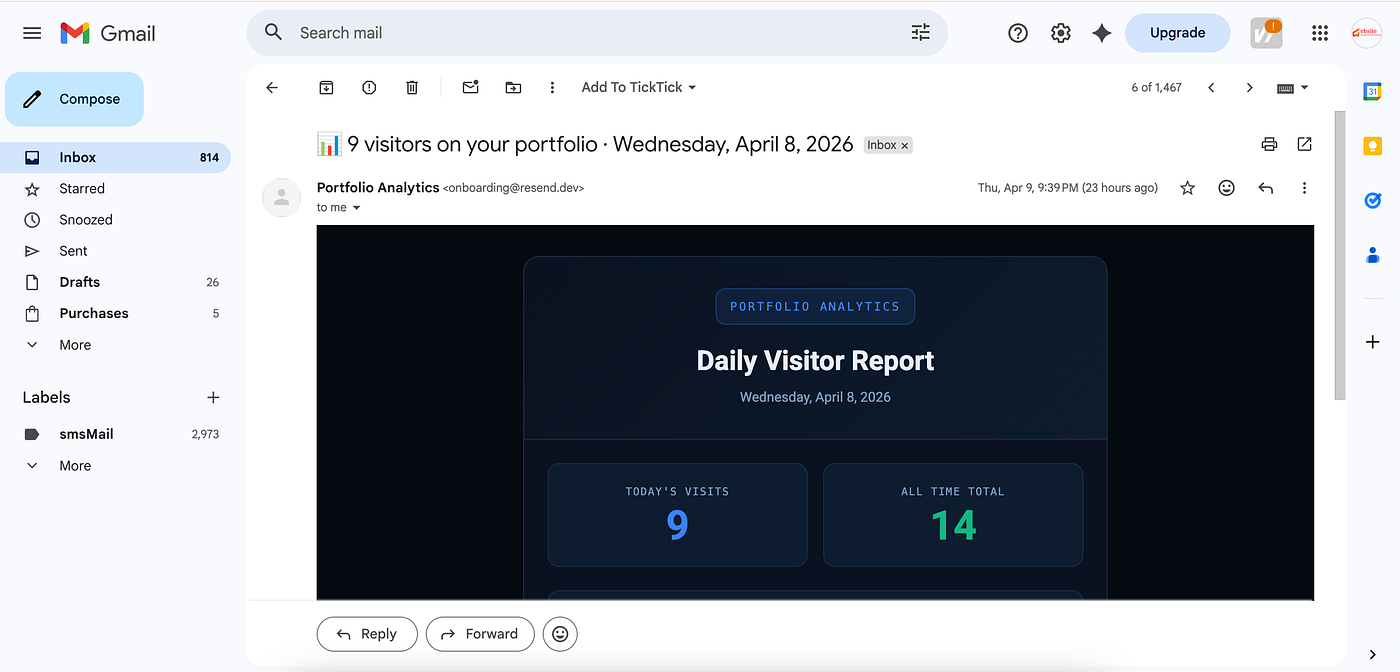Report spam icon
This screenshot has height=672, width=1400.
click(x=369, y=88)
